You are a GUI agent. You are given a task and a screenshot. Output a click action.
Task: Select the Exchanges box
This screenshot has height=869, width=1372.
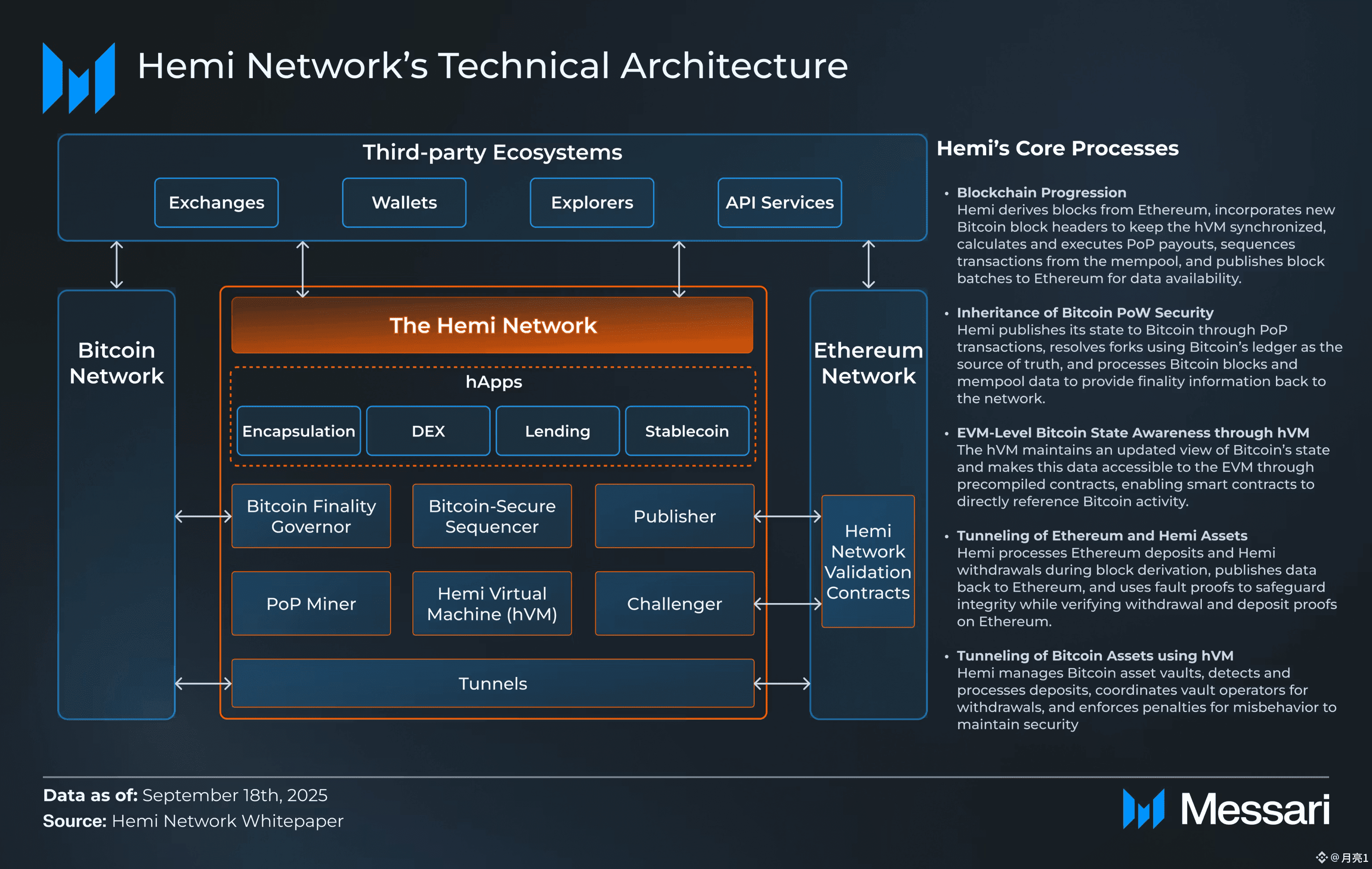(x=217, y=203)
